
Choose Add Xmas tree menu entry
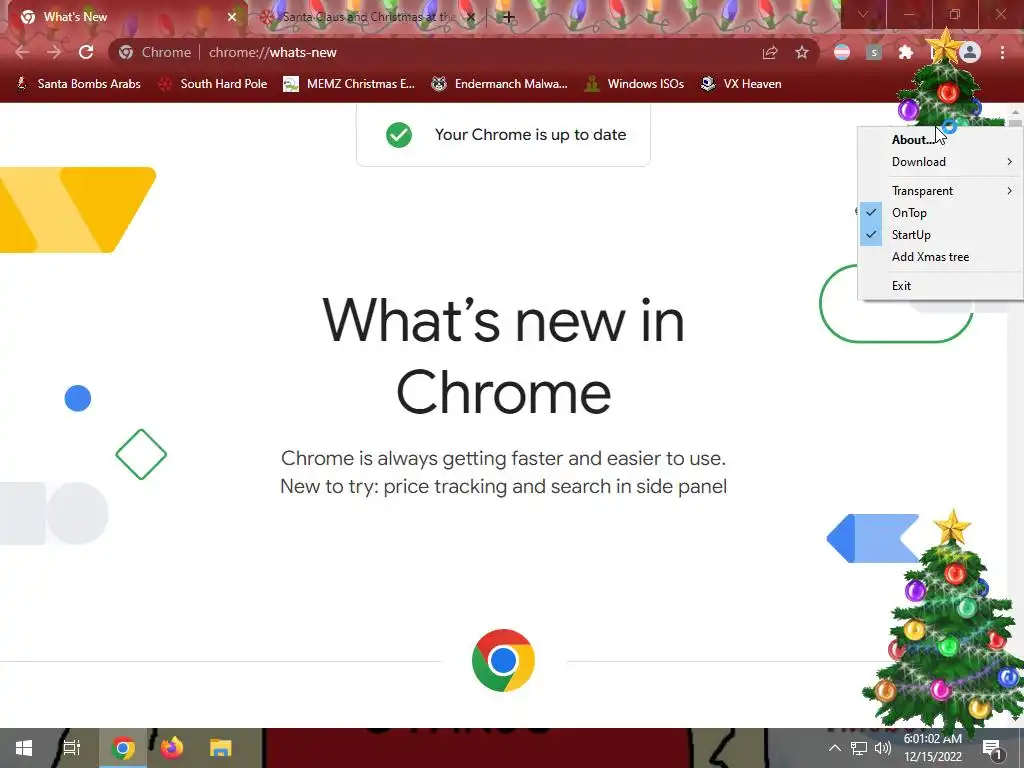940,257
